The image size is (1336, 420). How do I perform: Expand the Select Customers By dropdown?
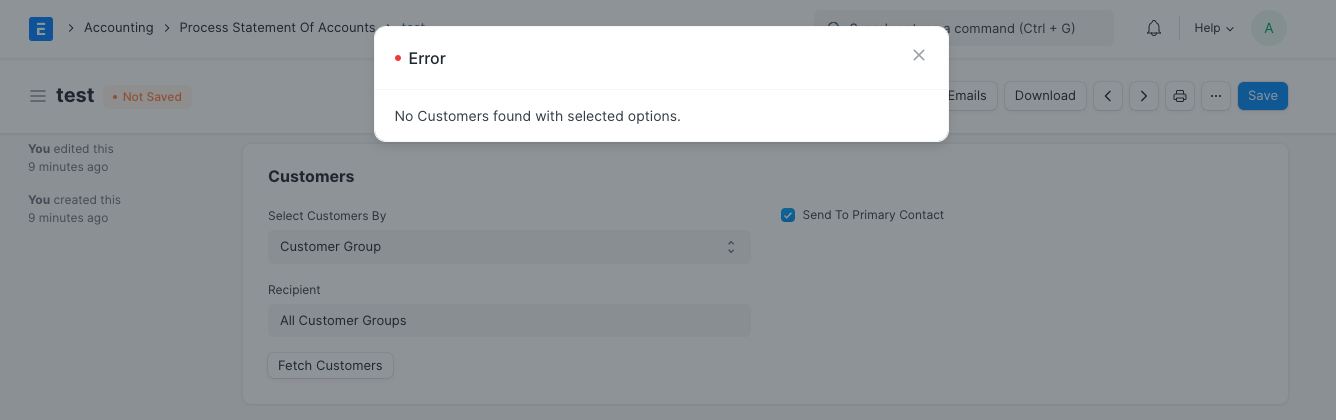508,247
